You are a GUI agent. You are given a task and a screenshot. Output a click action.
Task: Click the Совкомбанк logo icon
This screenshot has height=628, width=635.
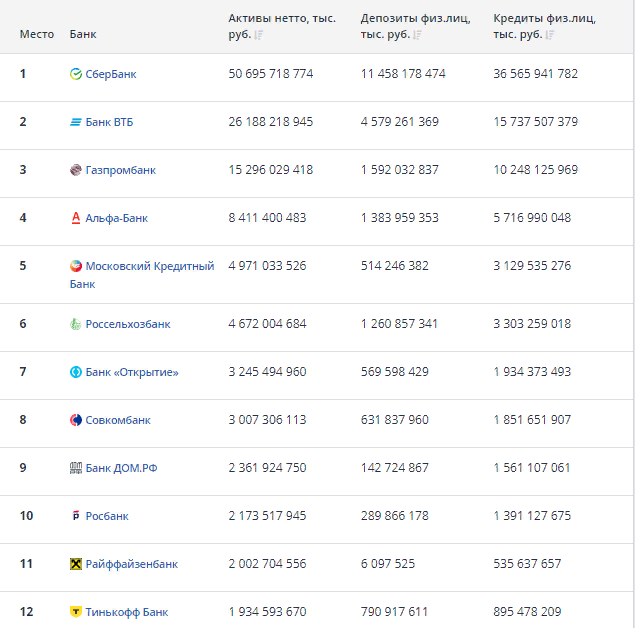point(76,420)
